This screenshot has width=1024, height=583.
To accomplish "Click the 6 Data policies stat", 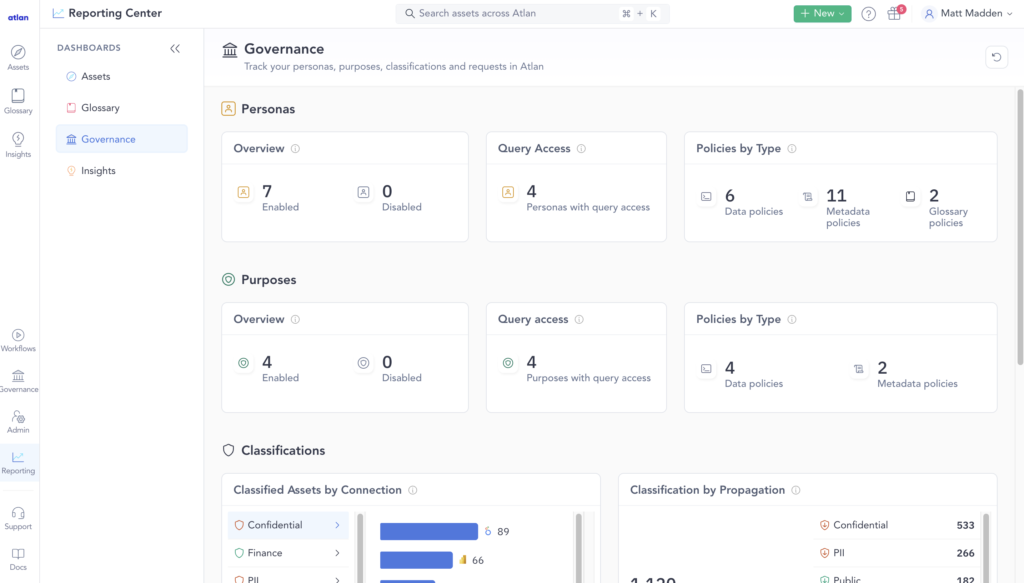I will (741, 203).
